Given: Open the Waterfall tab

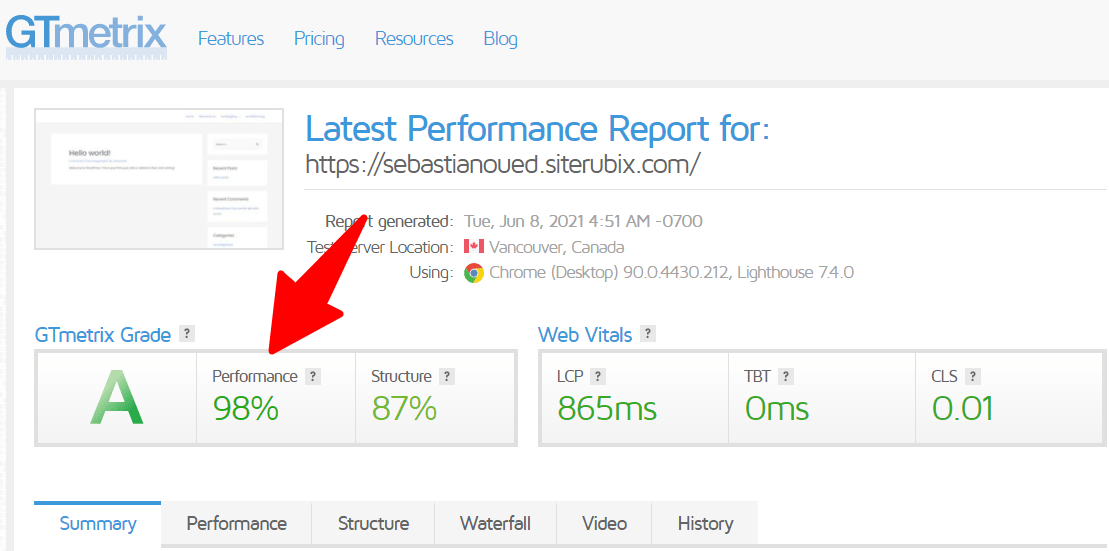Looking at the screenshot, I should click(x=495, y=524).
